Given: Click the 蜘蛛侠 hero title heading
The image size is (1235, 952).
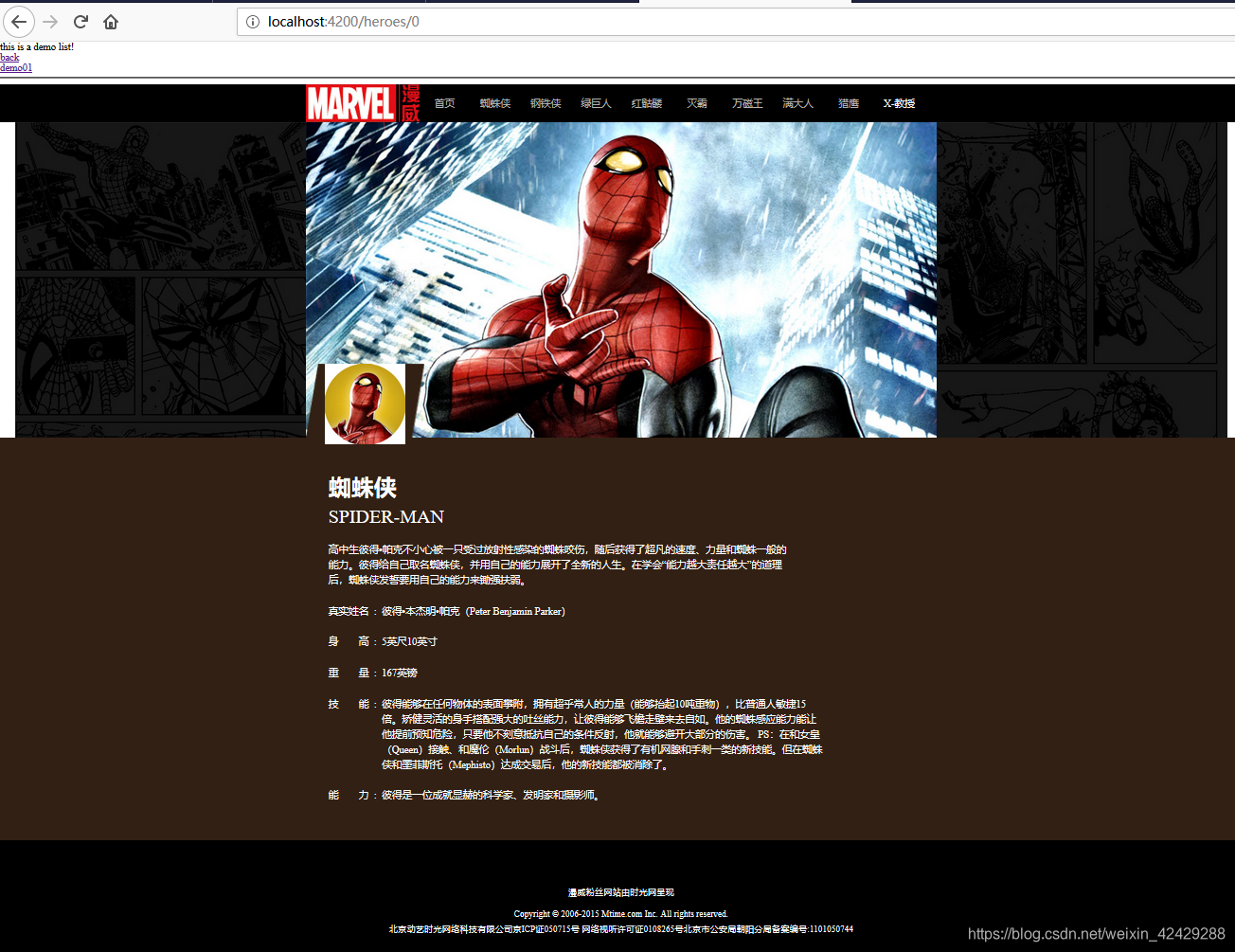Looking at the screenshot, I should 363,488.
